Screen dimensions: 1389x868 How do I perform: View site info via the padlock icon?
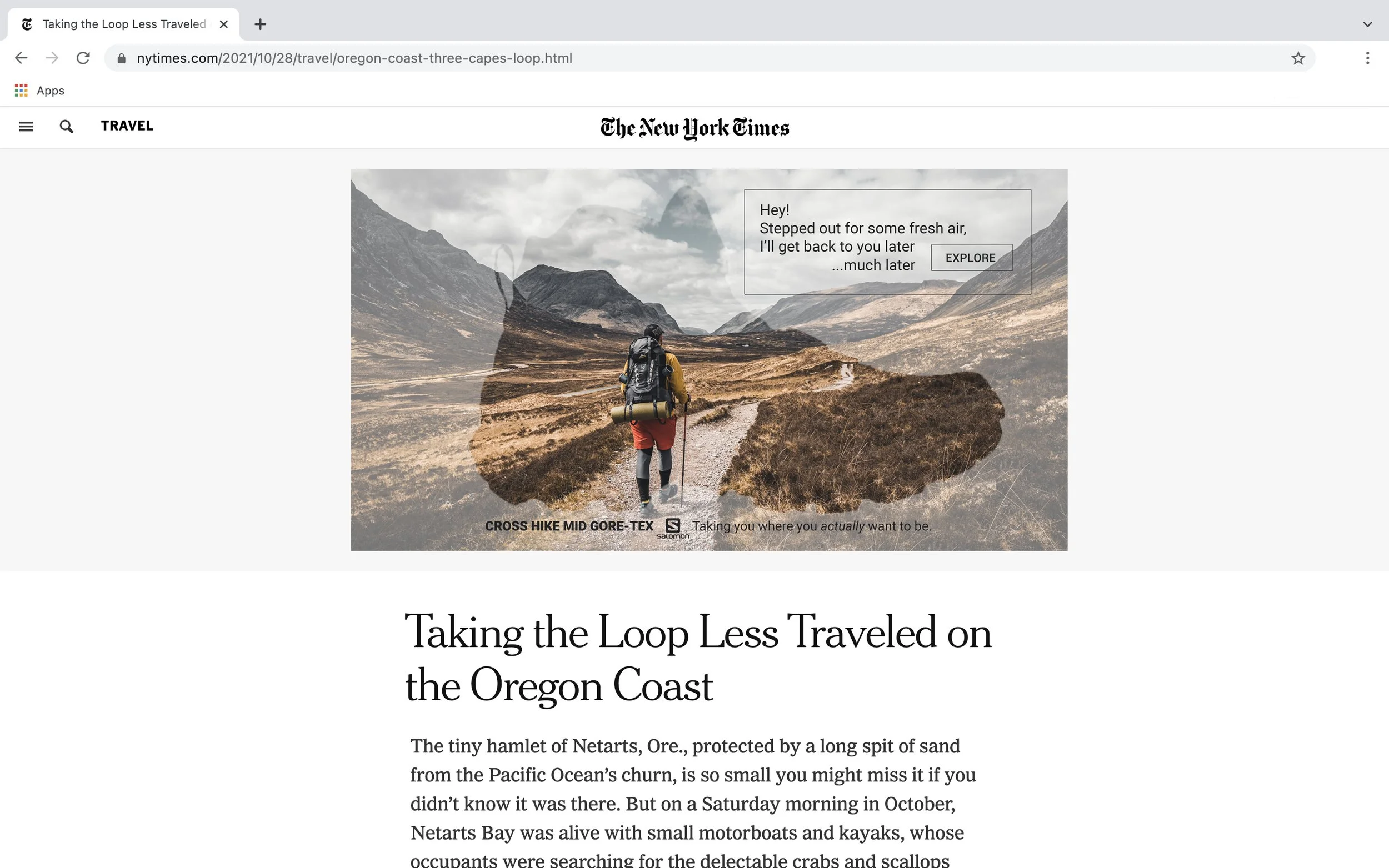click(x=121, y=58)
